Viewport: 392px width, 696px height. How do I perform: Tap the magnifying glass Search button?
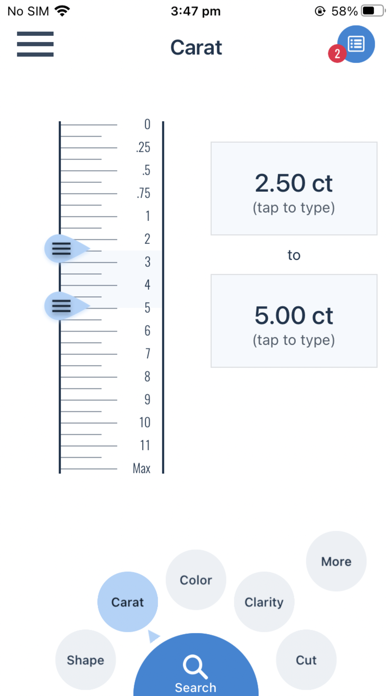tap(196, 666)
